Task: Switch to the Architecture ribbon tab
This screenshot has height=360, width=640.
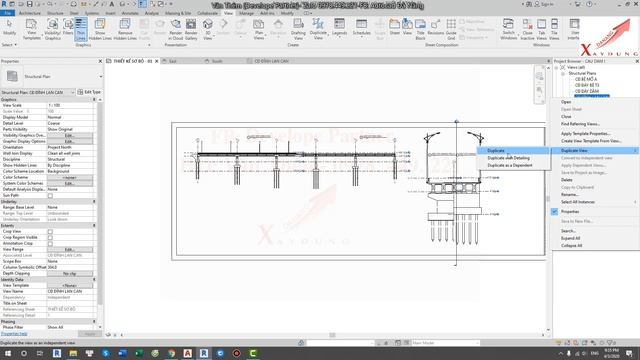Action: (30, 13)
